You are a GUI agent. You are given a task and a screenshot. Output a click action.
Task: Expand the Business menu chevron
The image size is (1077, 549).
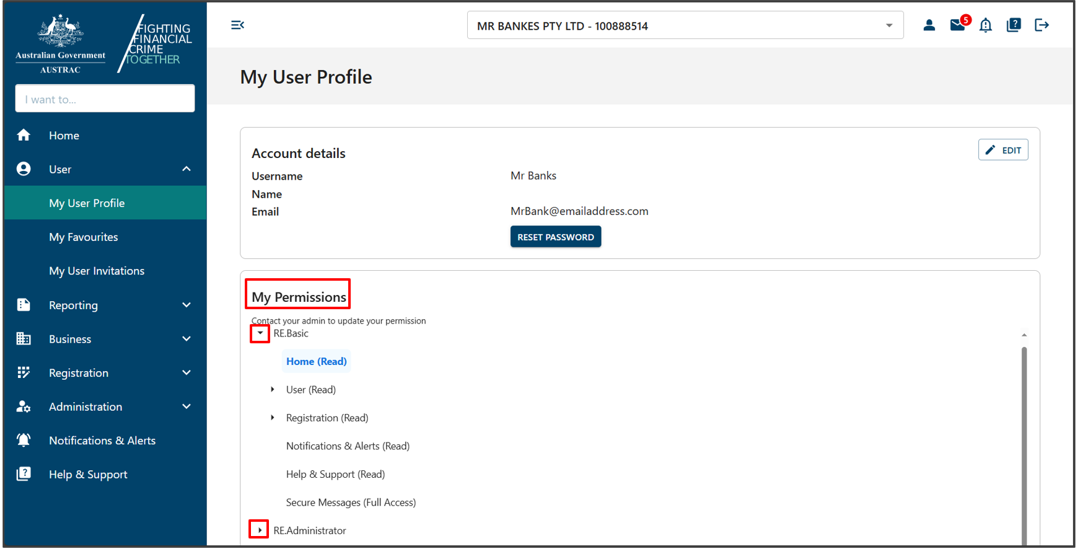pos(186,339)
